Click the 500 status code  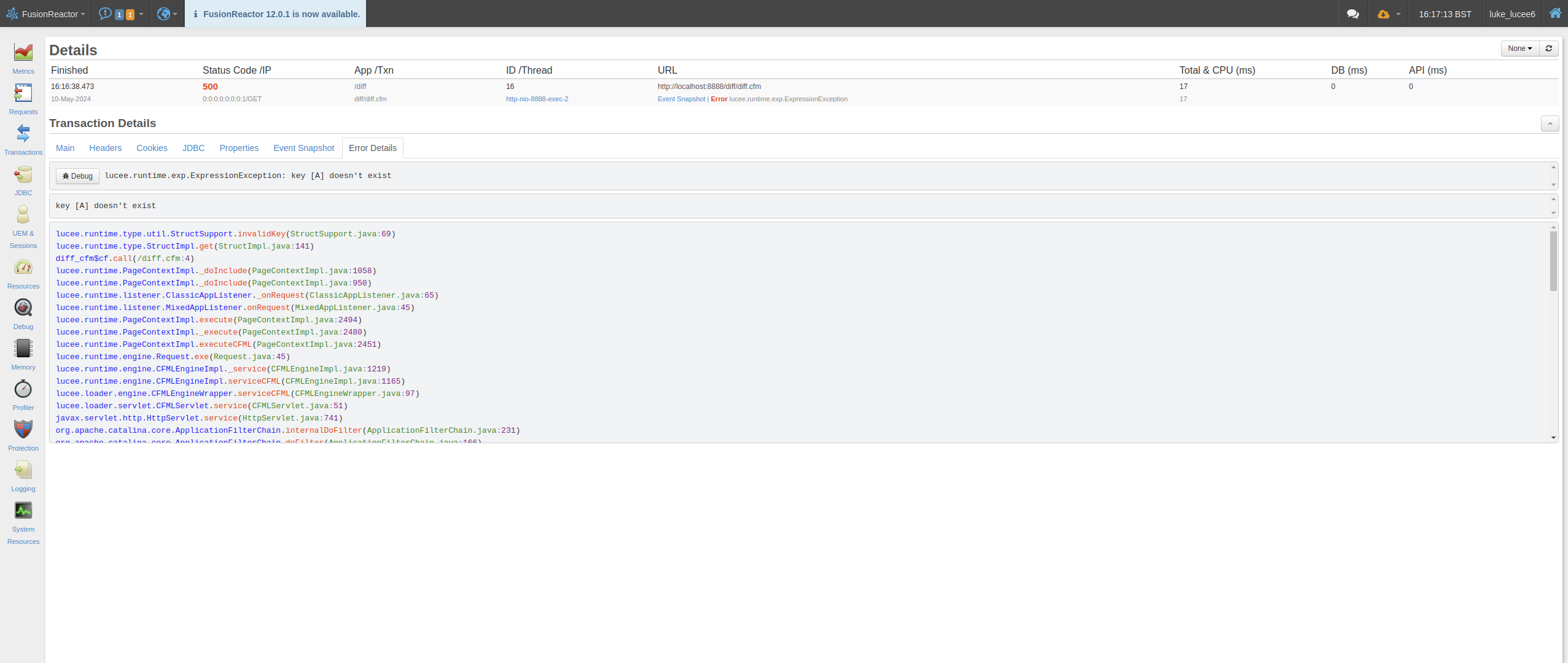click(210, 87)
